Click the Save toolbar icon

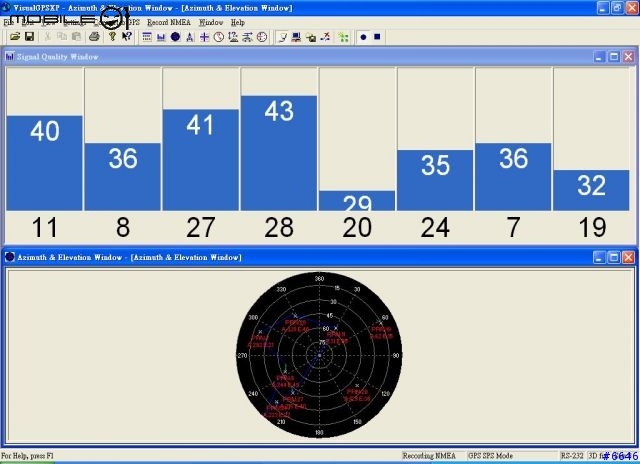point(29,37)
